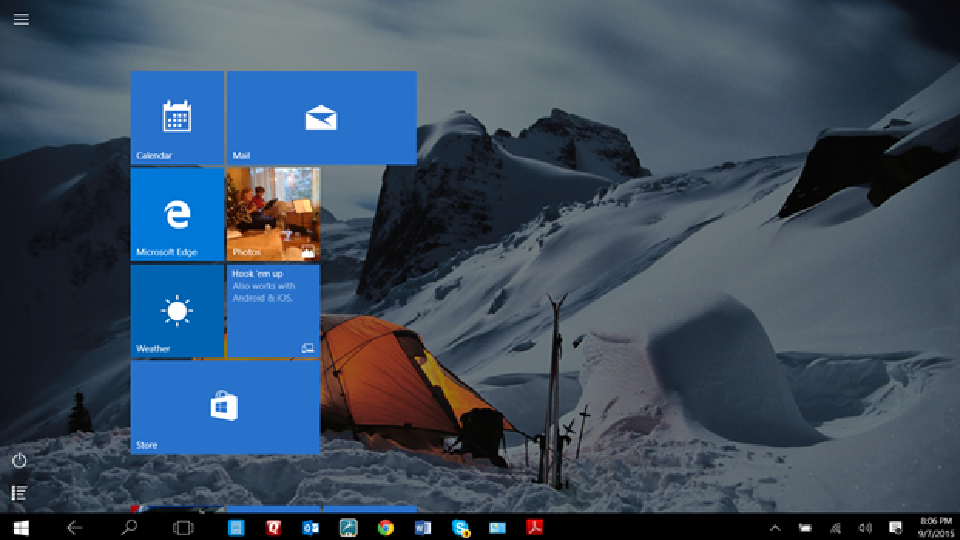The height and width of the screenshot is (540, 960).
Task: Open the Weather tile
Action: 177,311
